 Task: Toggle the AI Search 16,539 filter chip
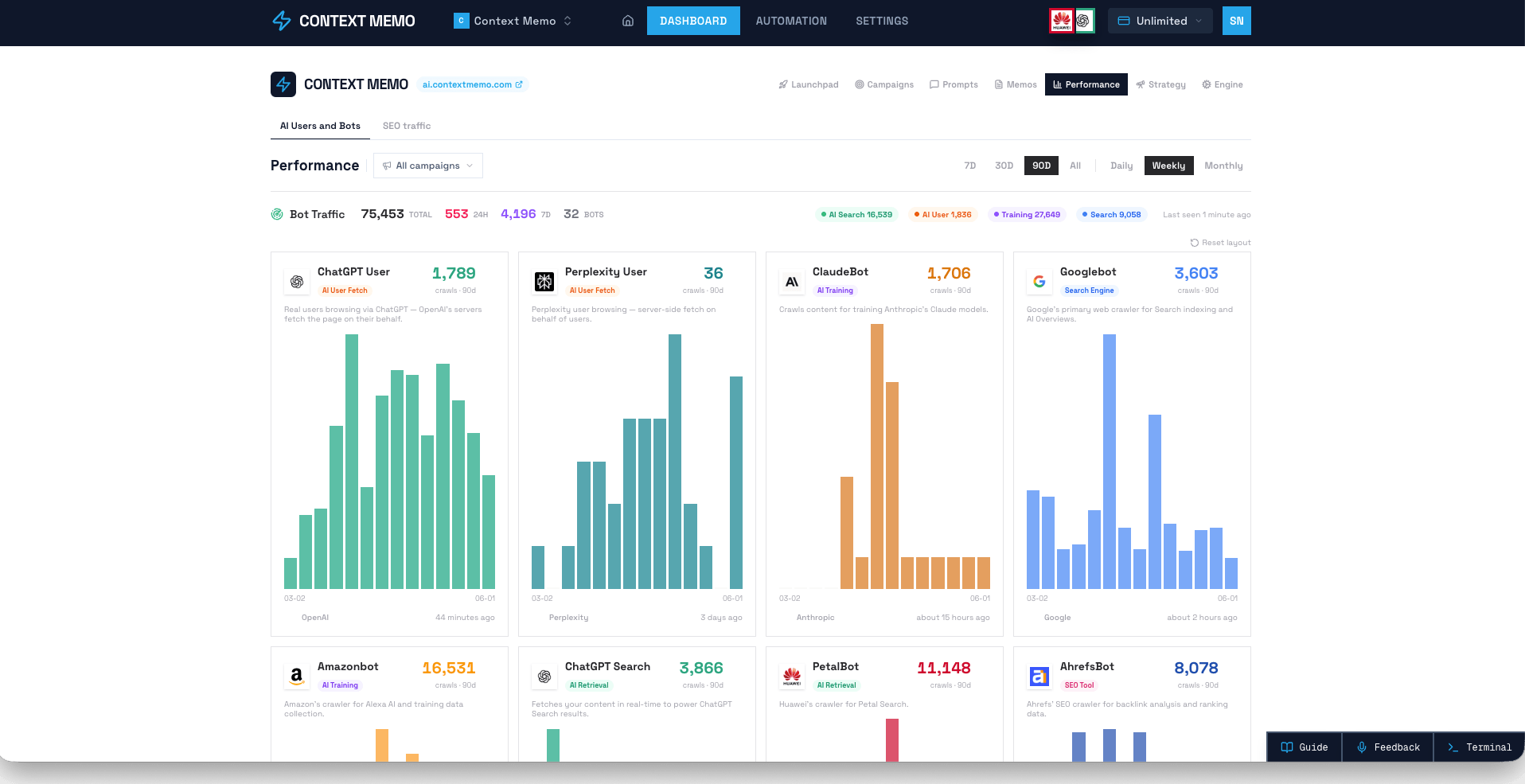pyautogui.click(x=856, y=215)
